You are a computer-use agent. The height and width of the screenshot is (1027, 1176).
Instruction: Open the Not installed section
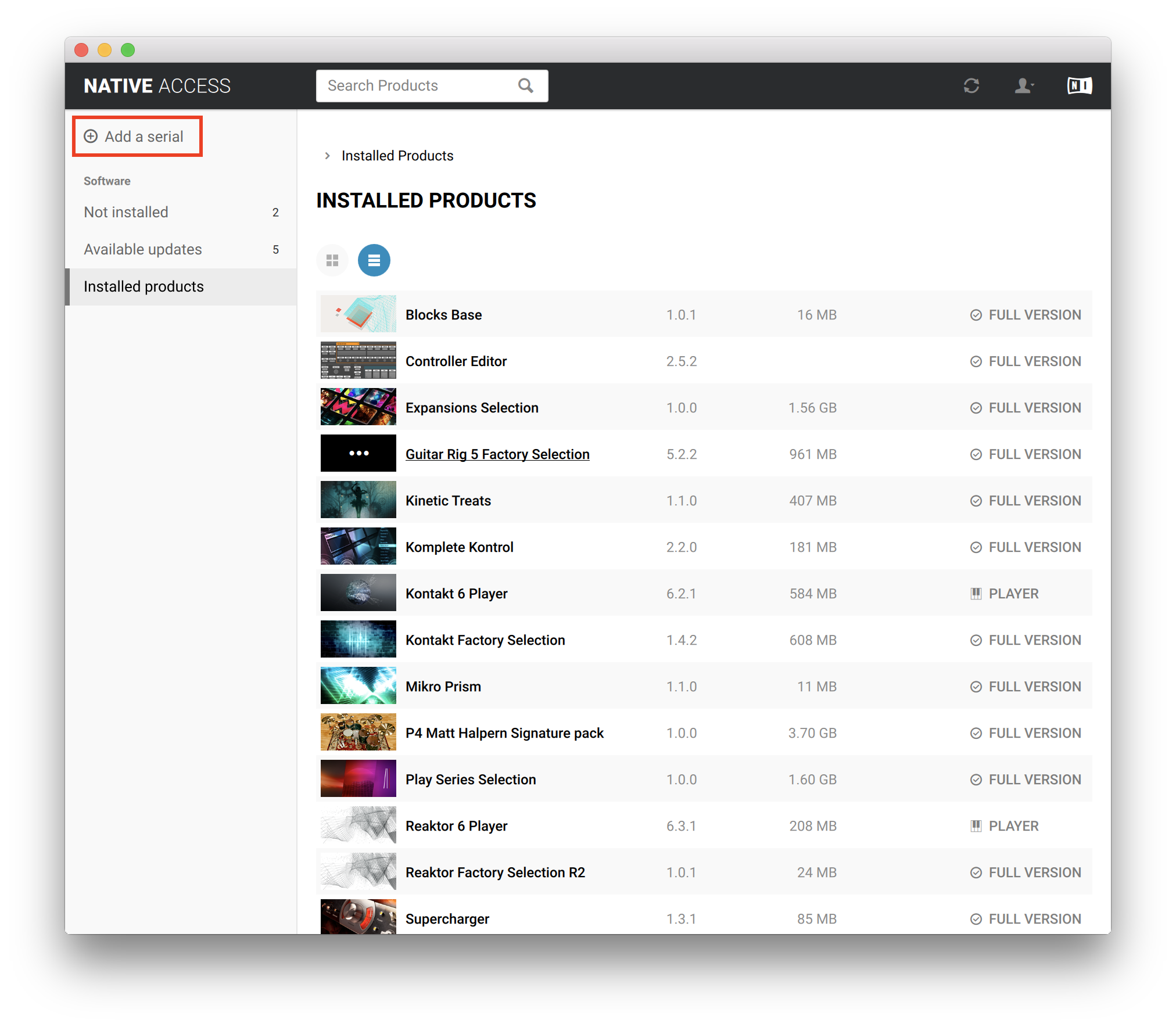click(x=126, y=213)
